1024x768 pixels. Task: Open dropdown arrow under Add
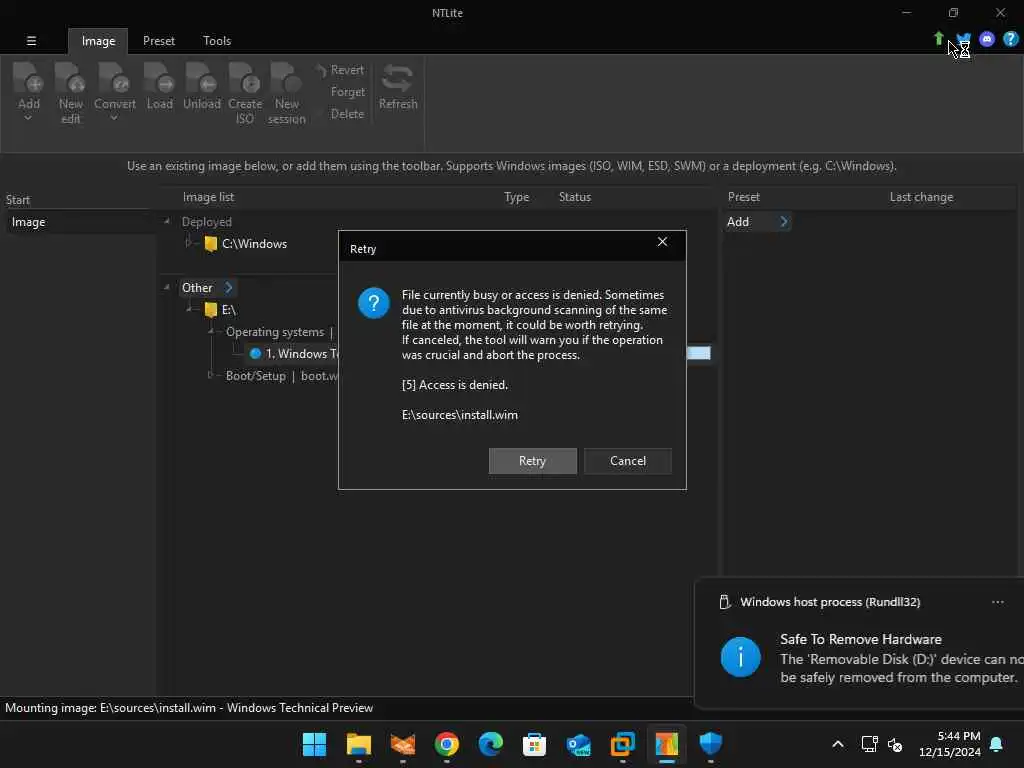pos(28,118)
